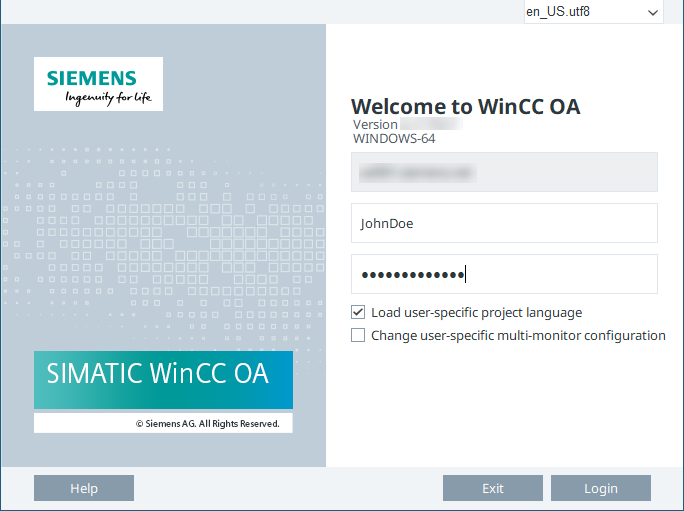
Task: Open Help from the bottom bar
Action: pyautogui.click(x=84, y=488)
